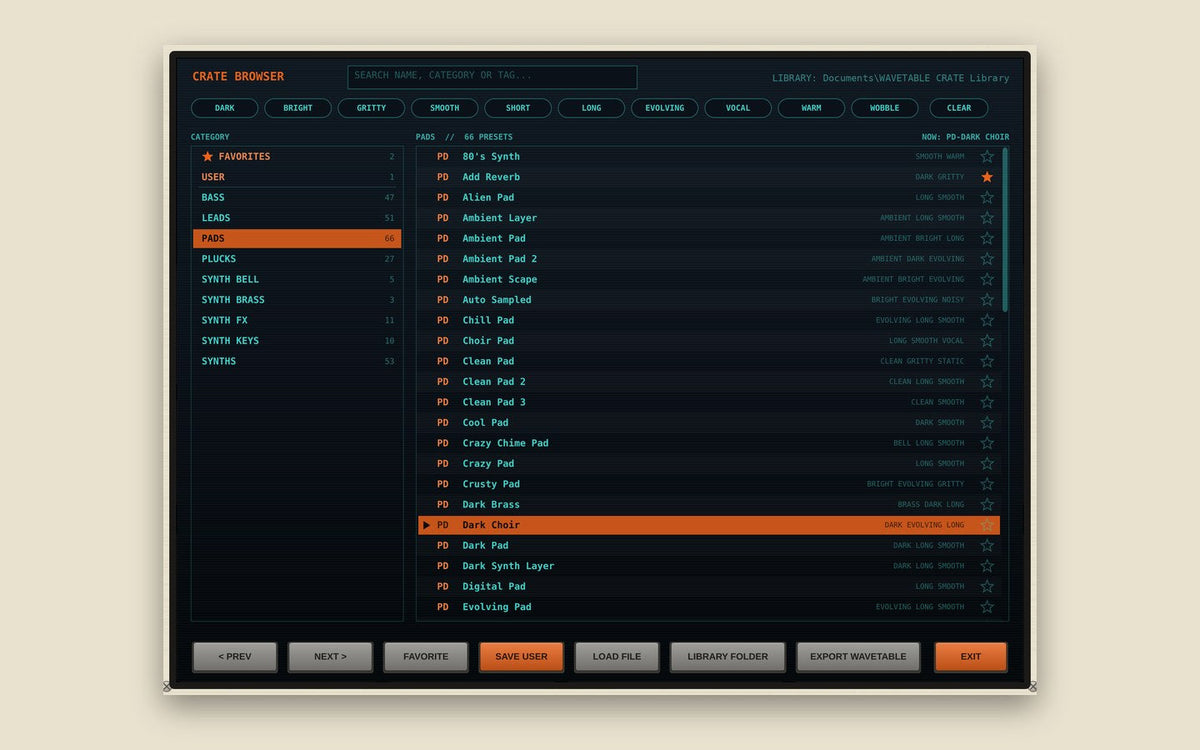The height and width of the screenshot is (750, 1200).
Task: Star the Ambient Layer preset
Action: point(987,218)
